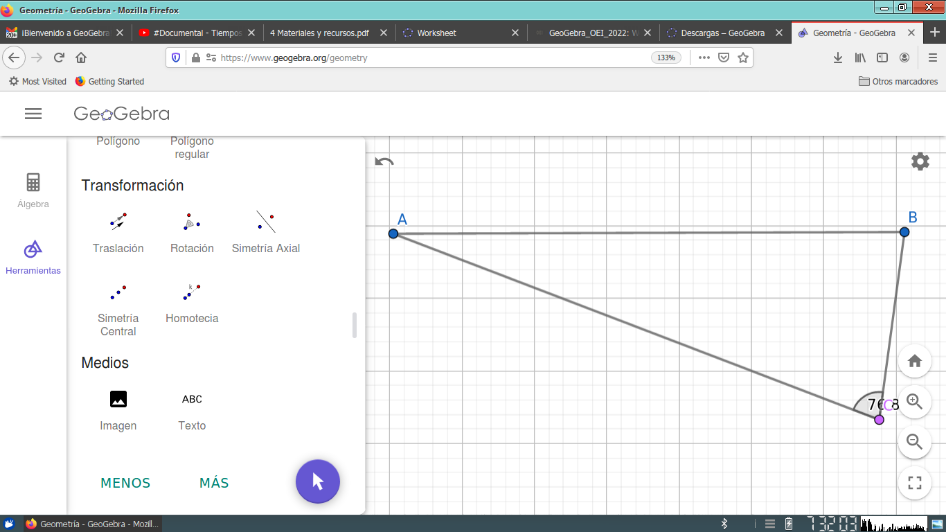946x532 pixels.
Task: Open site security lock info
Action: 195,58
